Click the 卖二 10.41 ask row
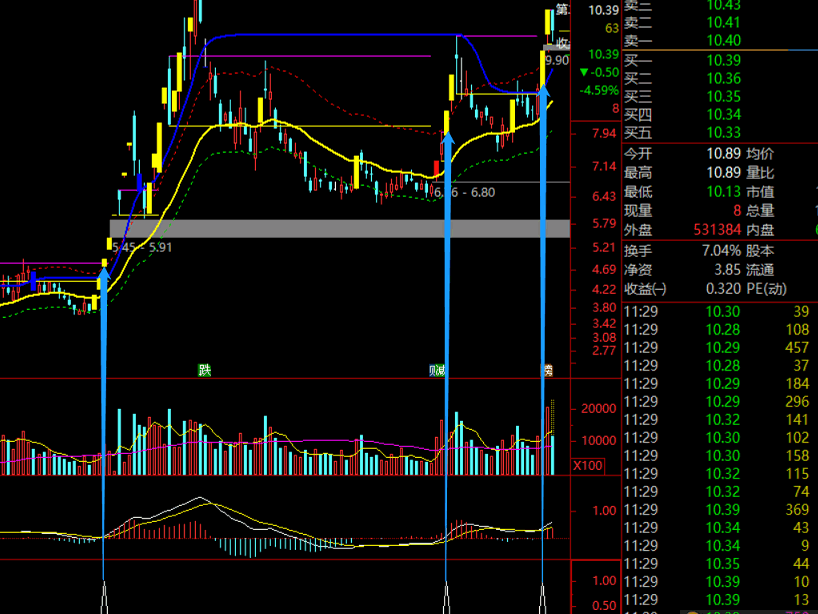 click(x=683, y=22)
